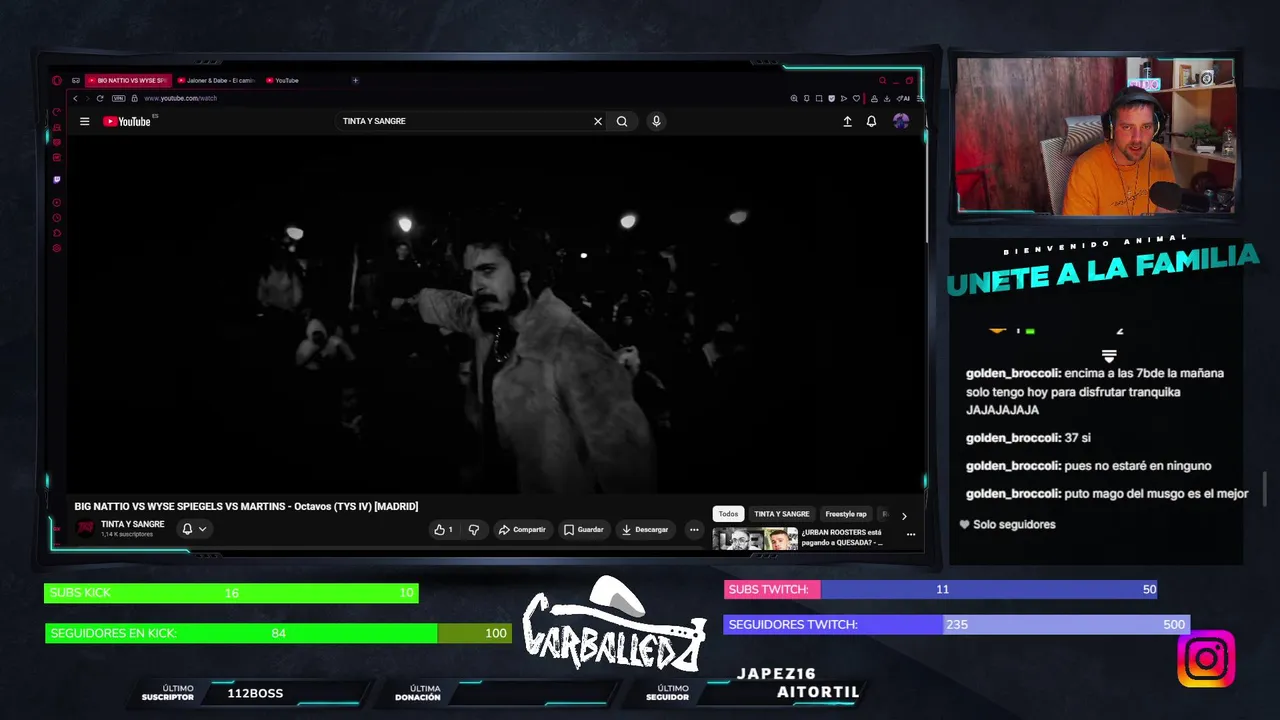Open the three-dot more actions under video
This screenshot has width=1280, height=720.
click(694, 529)
